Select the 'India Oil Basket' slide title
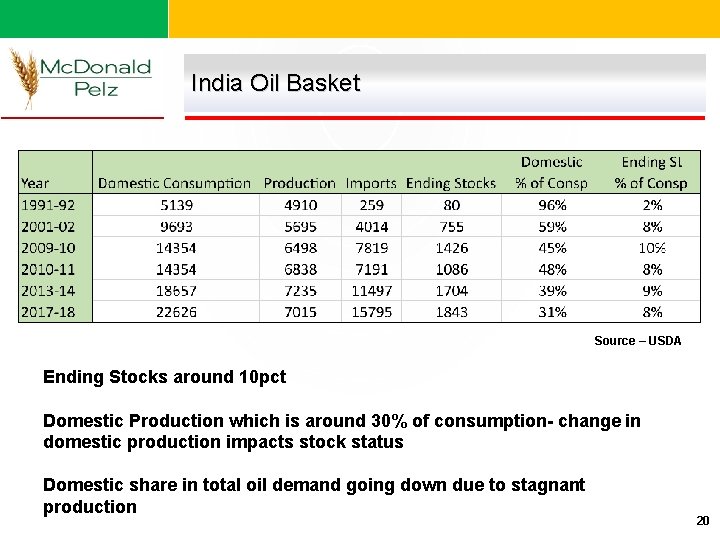The width and height of the screenshot is (720, 540). [x=276, y=83]
